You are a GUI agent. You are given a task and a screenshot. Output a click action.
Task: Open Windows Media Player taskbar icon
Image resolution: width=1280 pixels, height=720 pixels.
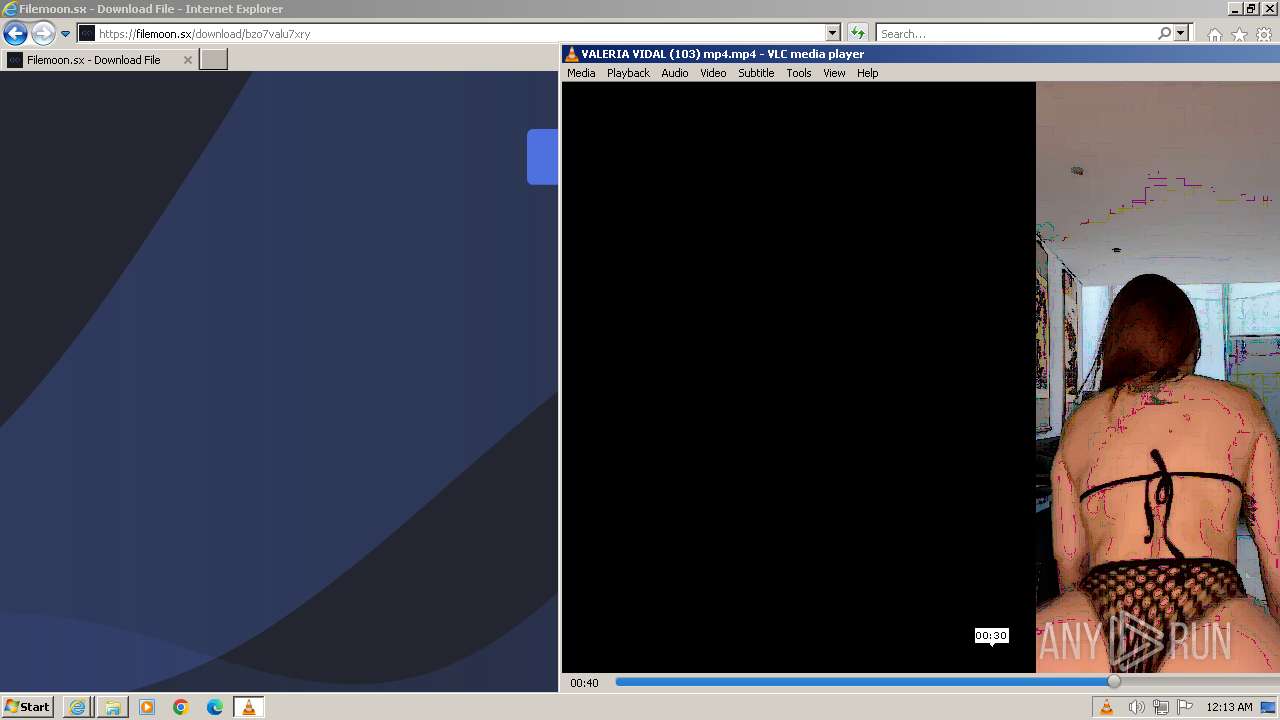click(x=146, y=707)
